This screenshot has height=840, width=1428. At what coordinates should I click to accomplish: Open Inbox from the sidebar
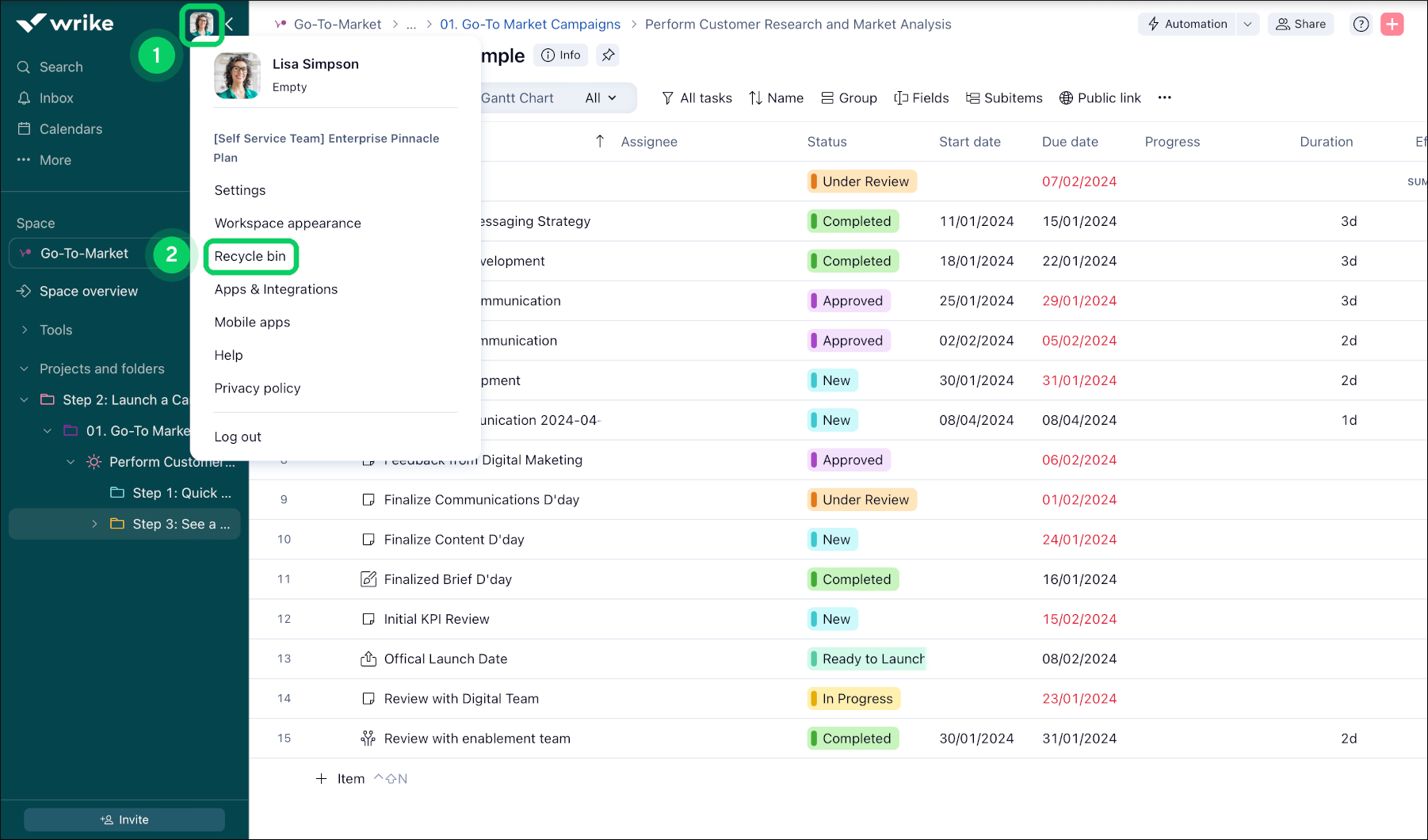click(x=55, y=98)
